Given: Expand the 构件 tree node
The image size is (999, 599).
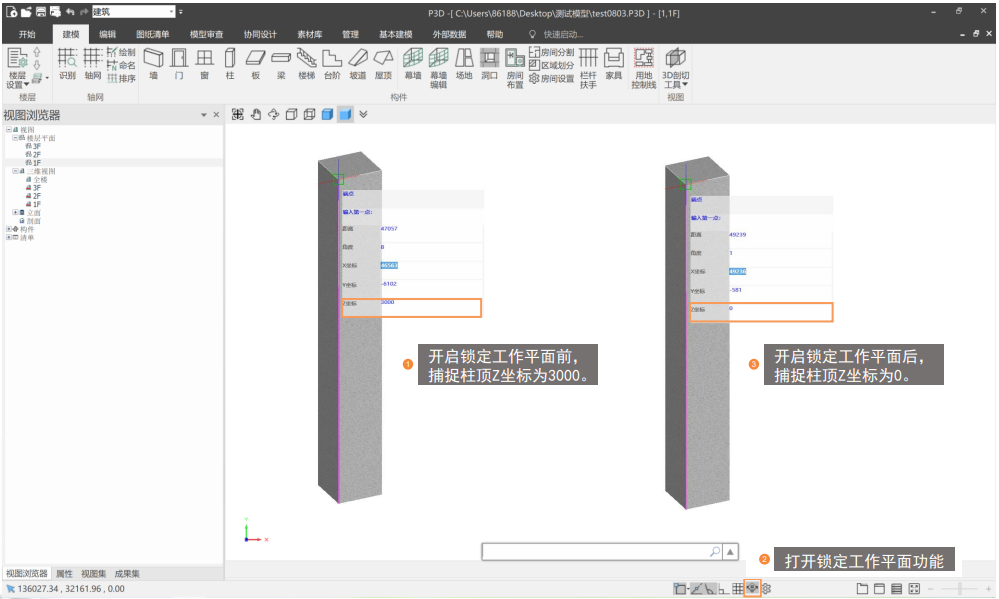Looking at the screenshot, I should coord(9,229).
